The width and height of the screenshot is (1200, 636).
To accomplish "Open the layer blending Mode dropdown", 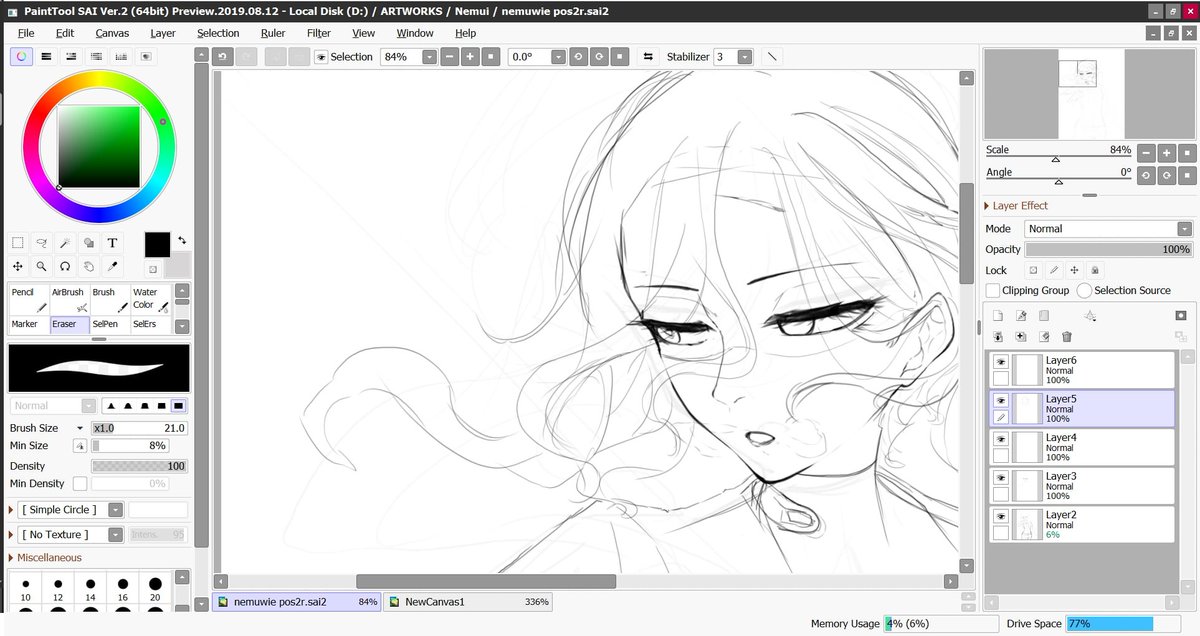I will point(1185,229).
